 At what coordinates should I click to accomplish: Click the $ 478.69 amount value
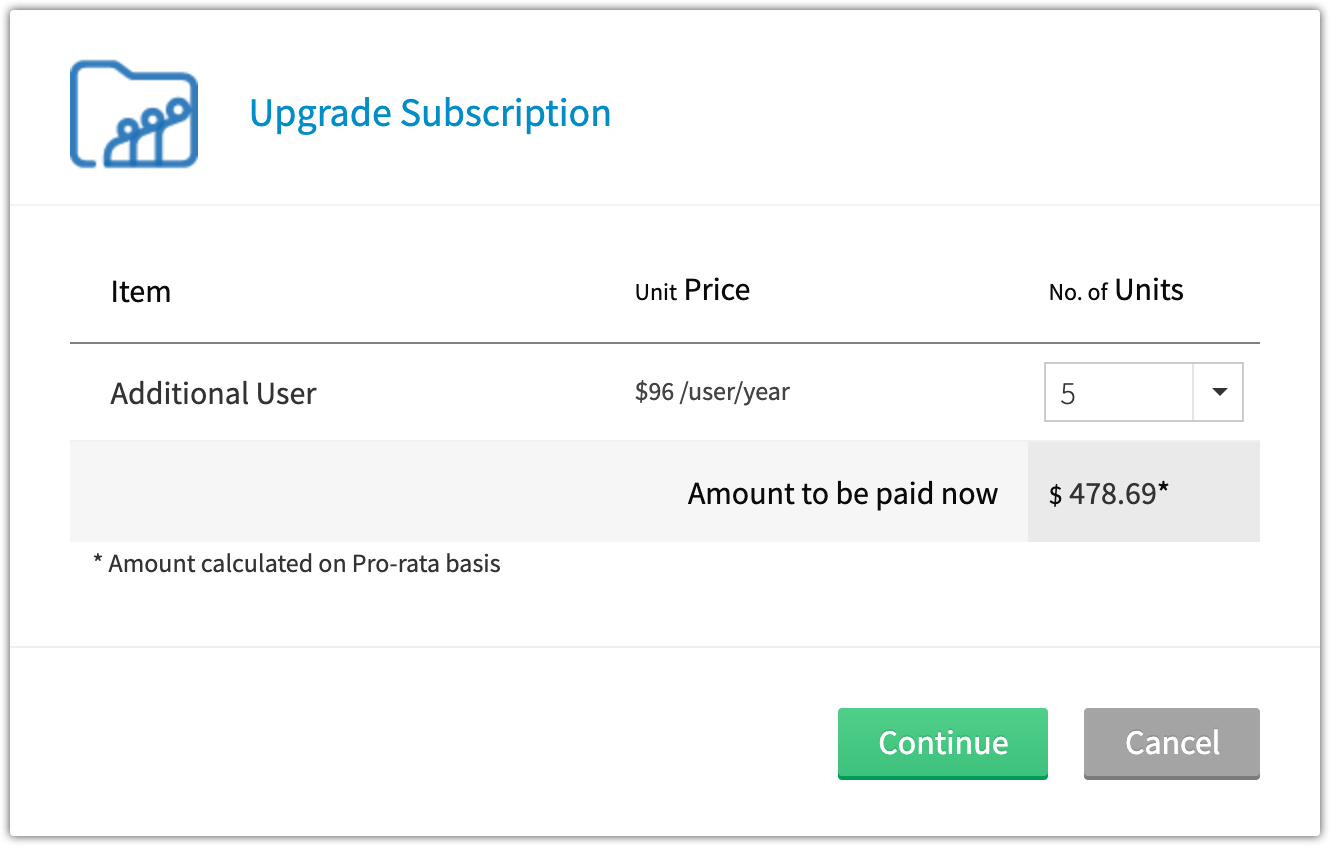coord(1108,493)
